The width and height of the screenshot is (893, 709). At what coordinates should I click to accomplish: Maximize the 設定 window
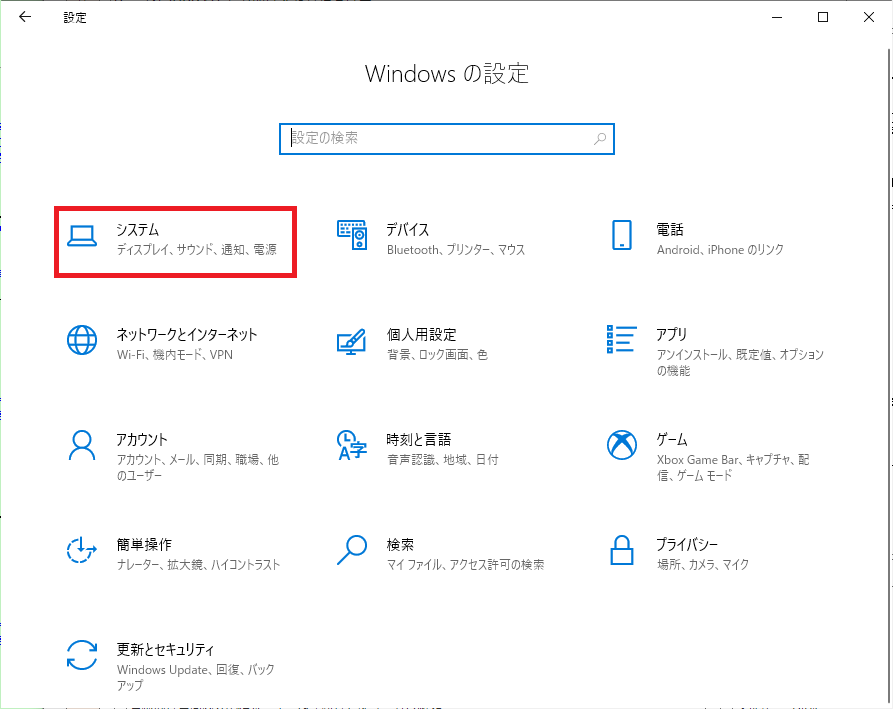(823, 17)
